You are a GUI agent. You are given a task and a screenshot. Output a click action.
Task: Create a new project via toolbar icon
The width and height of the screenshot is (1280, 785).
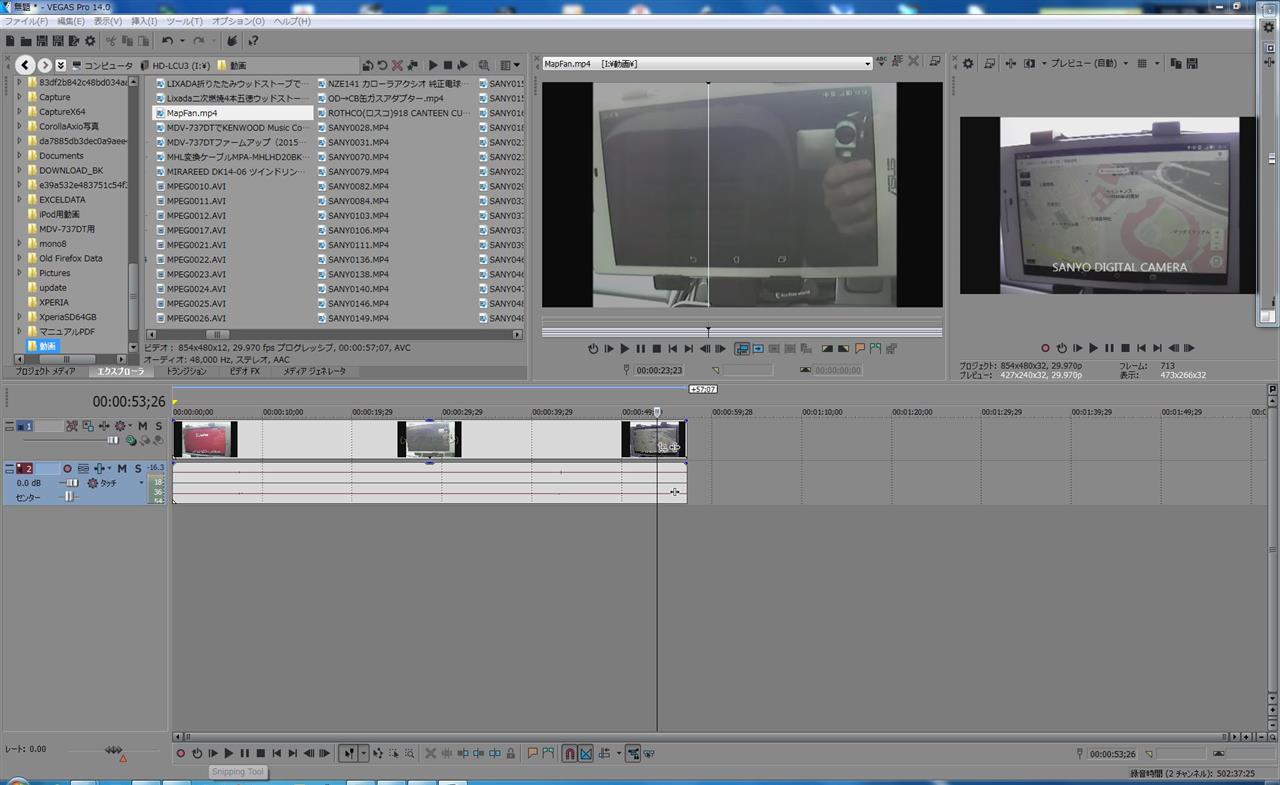(10, 41)
